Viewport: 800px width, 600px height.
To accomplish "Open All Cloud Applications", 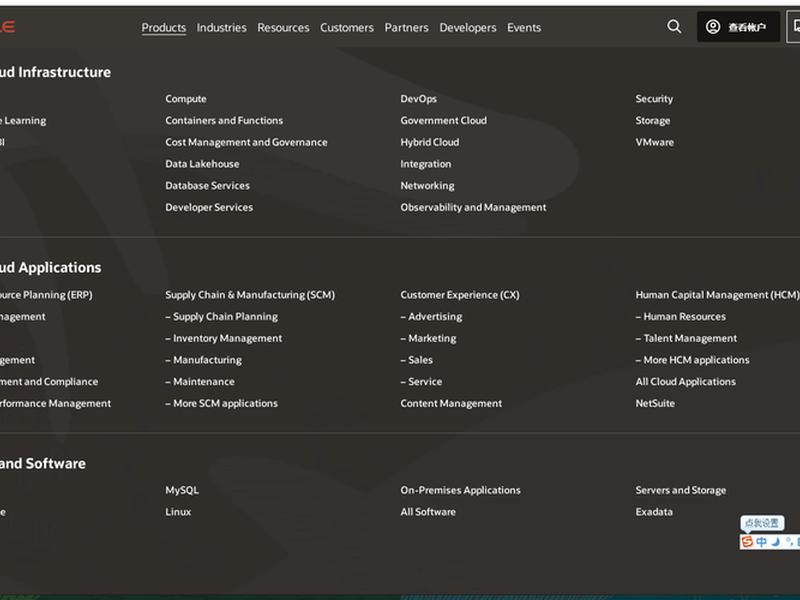I will (x=686, y=382).
